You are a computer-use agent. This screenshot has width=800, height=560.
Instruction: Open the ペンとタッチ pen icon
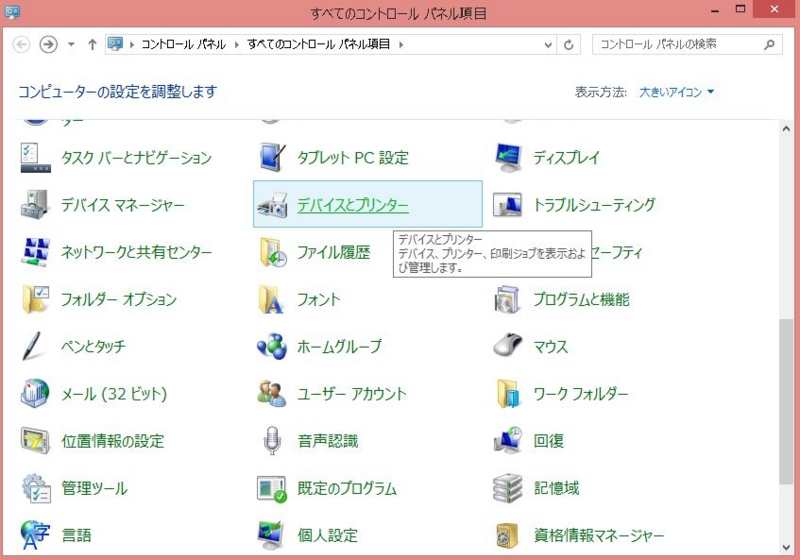point(32,346)
